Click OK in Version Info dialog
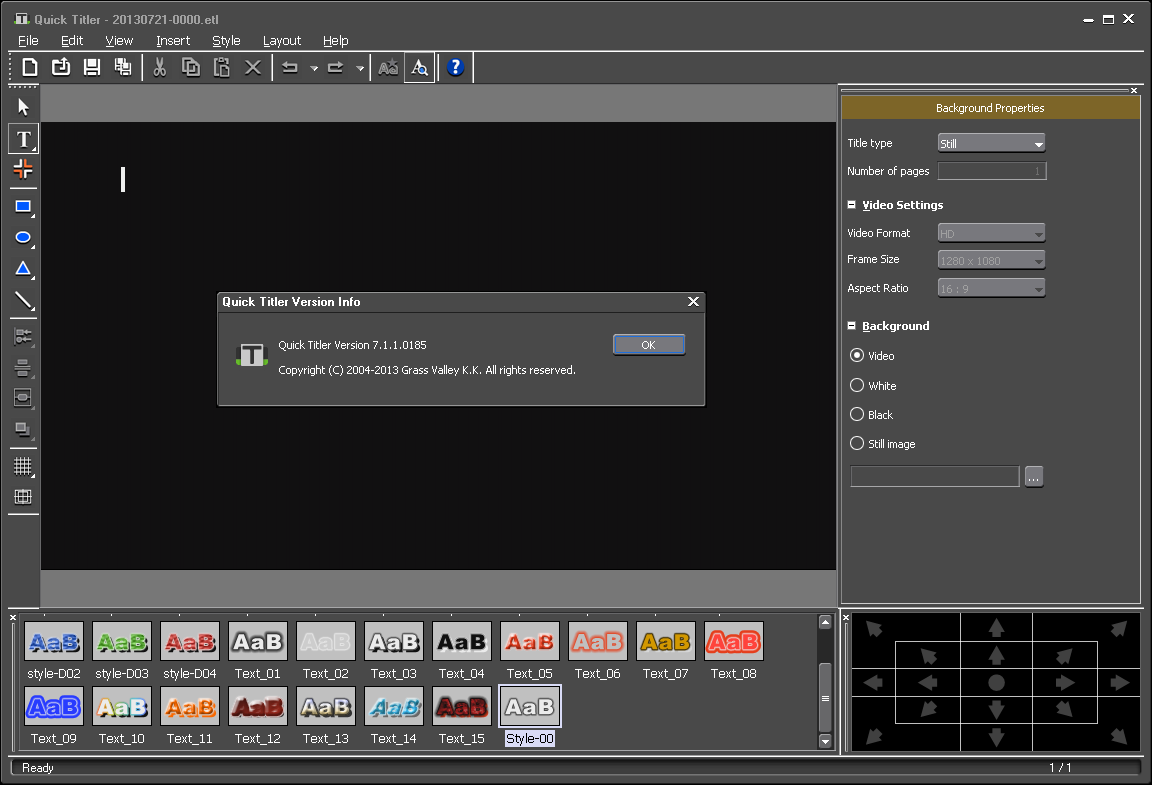The width and height of the screenshot is (1152, 785). click(x=648, y=345)
